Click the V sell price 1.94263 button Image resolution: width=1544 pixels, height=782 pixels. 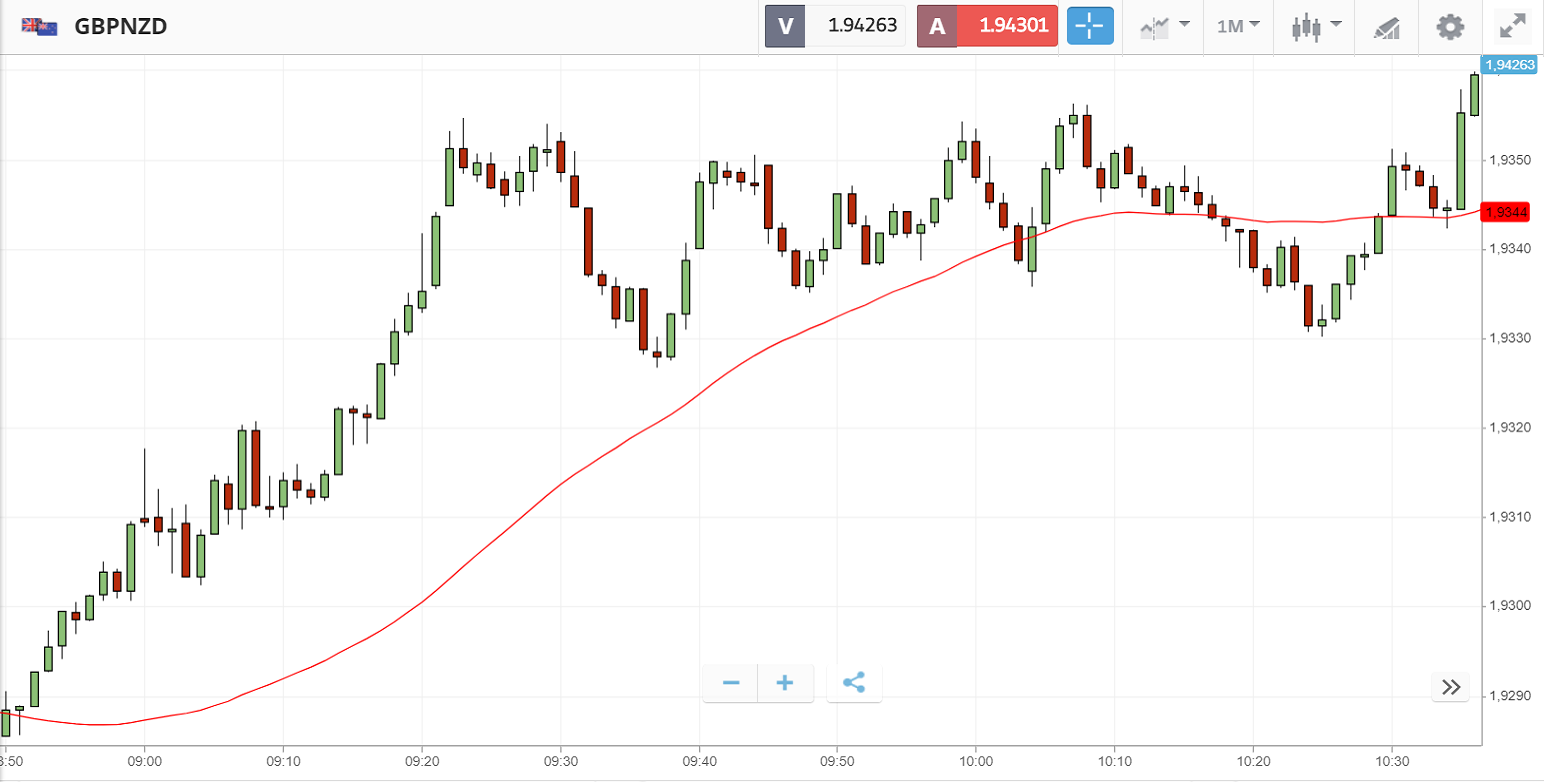click(836, 26)
